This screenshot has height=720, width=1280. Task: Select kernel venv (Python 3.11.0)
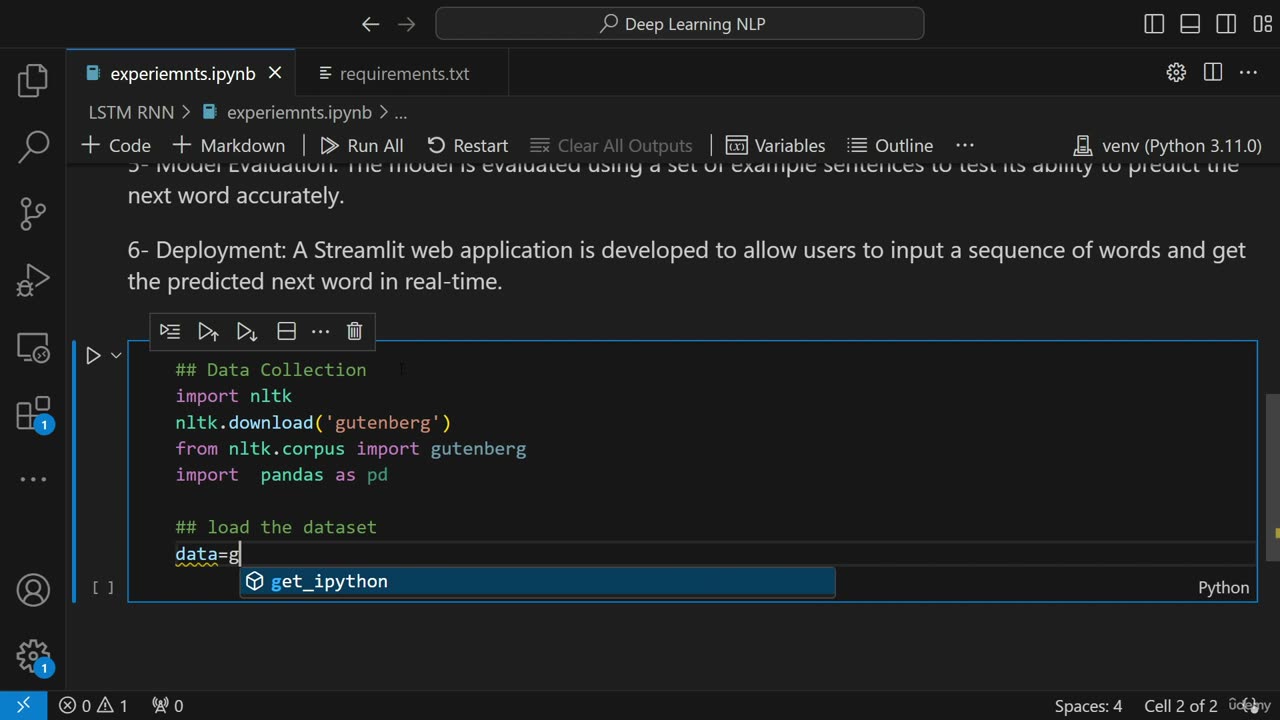click(x=1167, y=145)
